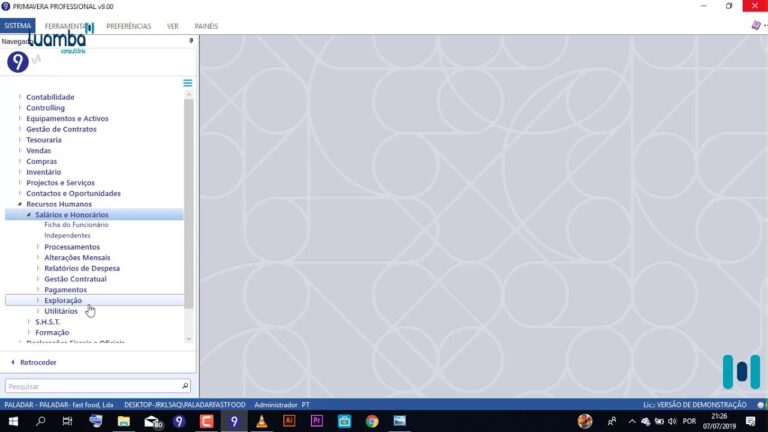
Task: Open the Windows Start menu
Action: click(x=13, y=421)
